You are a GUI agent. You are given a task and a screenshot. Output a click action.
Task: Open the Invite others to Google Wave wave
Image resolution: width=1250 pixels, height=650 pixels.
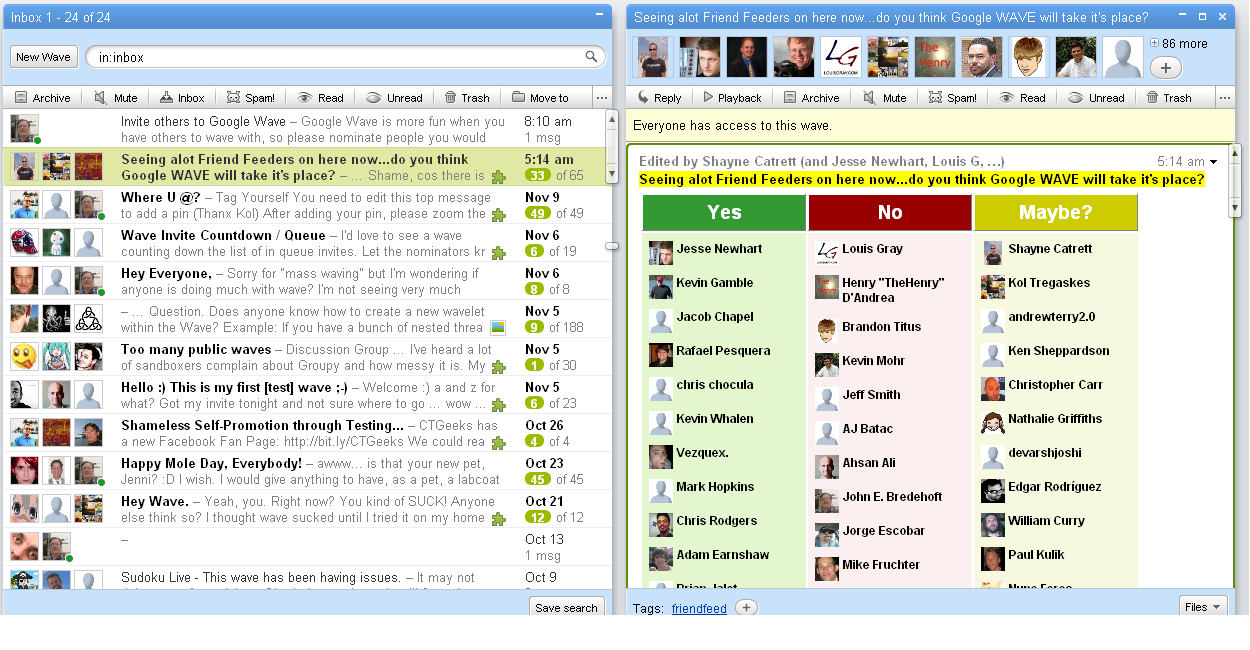click(303, 129)
